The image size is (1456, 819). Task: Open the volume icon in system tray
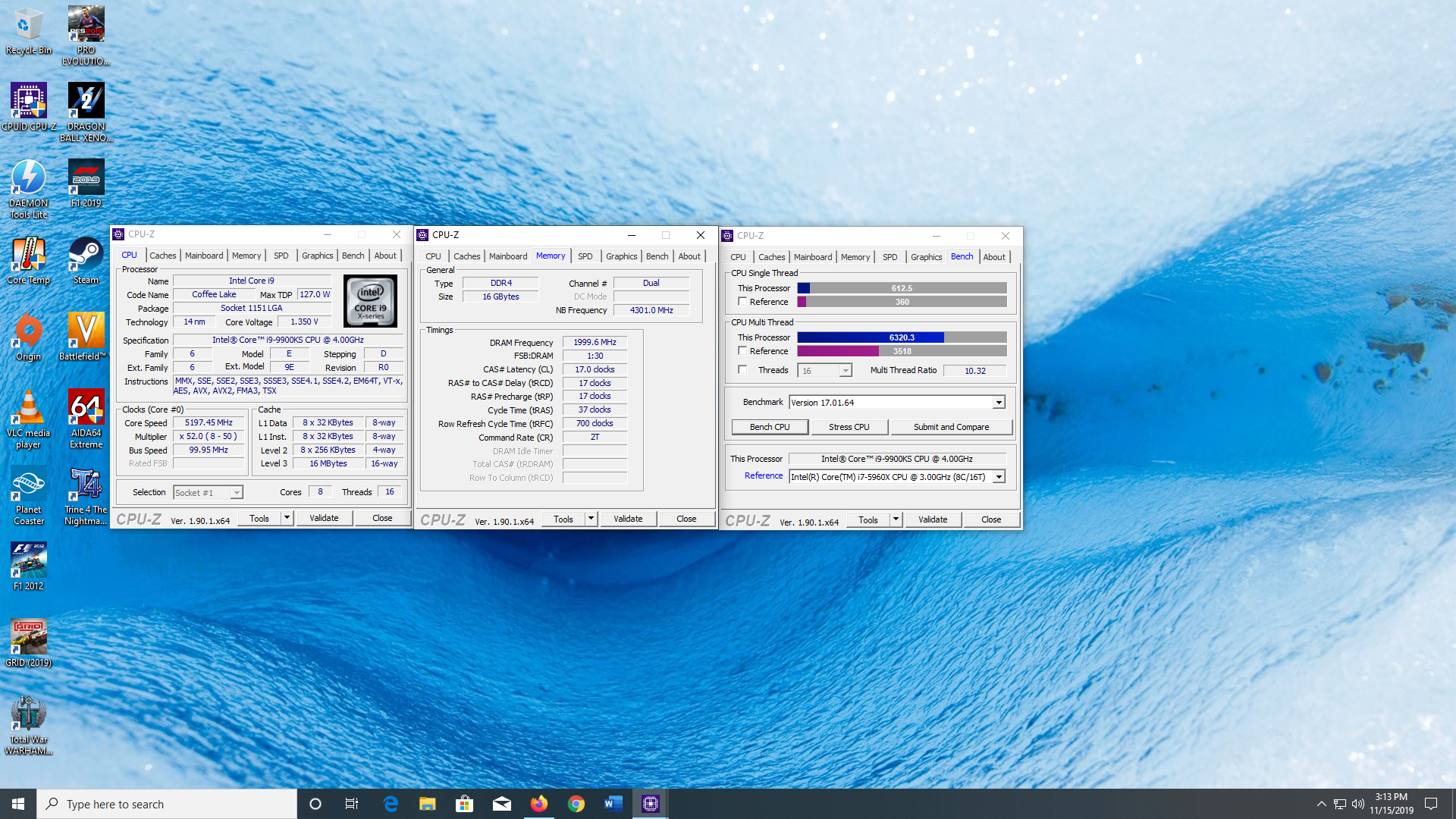pyautogui.click(x=1358, y=804)
